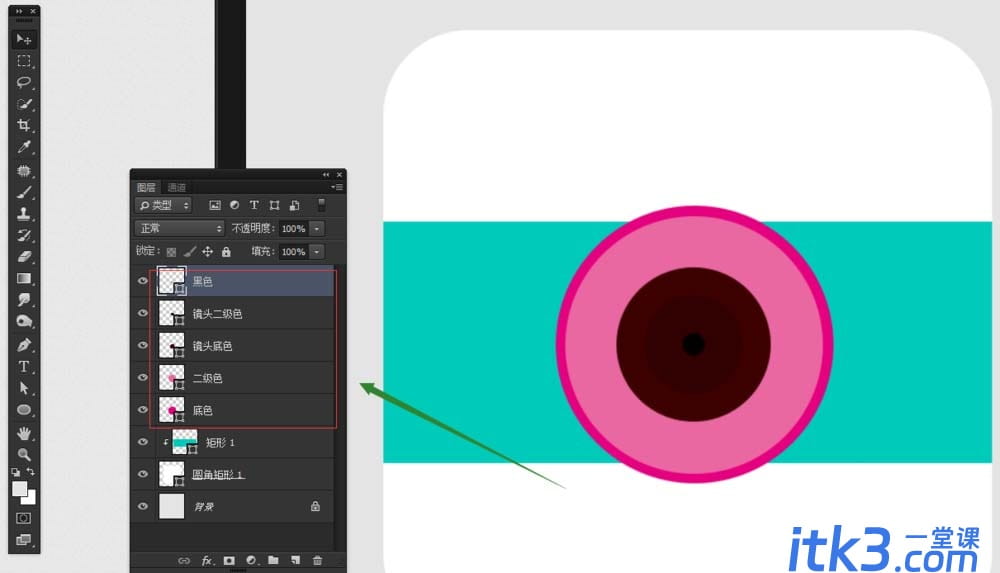Reset default foreground and background colors
Image resolution: width=1000 pixels, height=573 pixels.
coord(15,472)
